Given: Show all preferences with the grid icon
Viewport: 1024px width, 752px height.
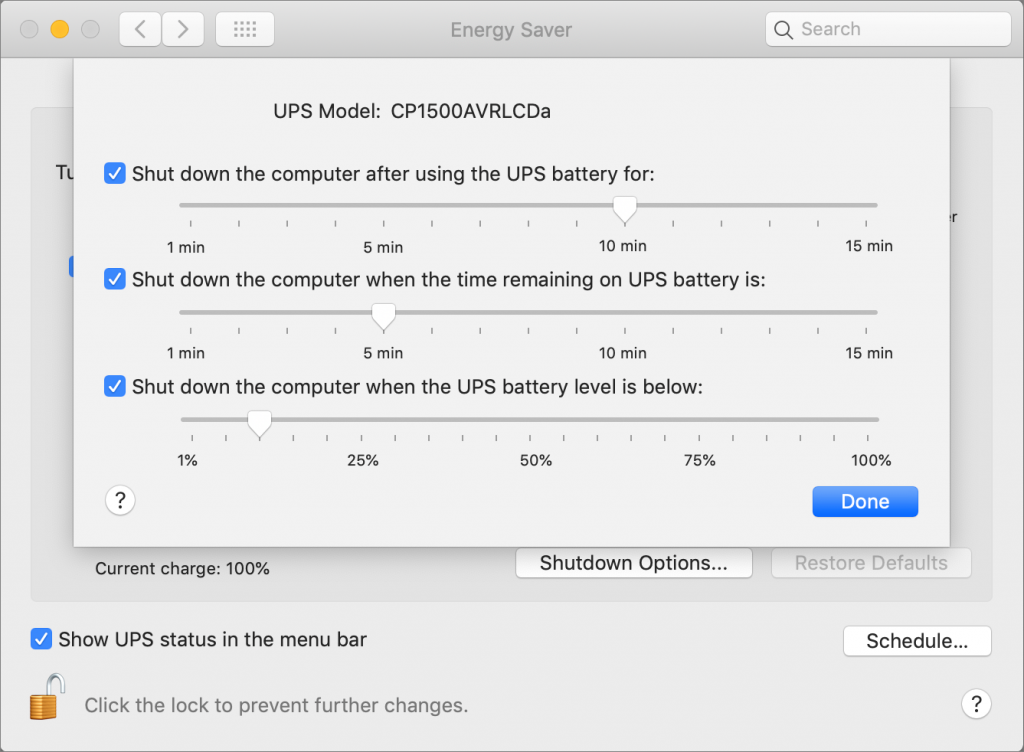Looking at the screenshot, I should (x=245, y=30).
